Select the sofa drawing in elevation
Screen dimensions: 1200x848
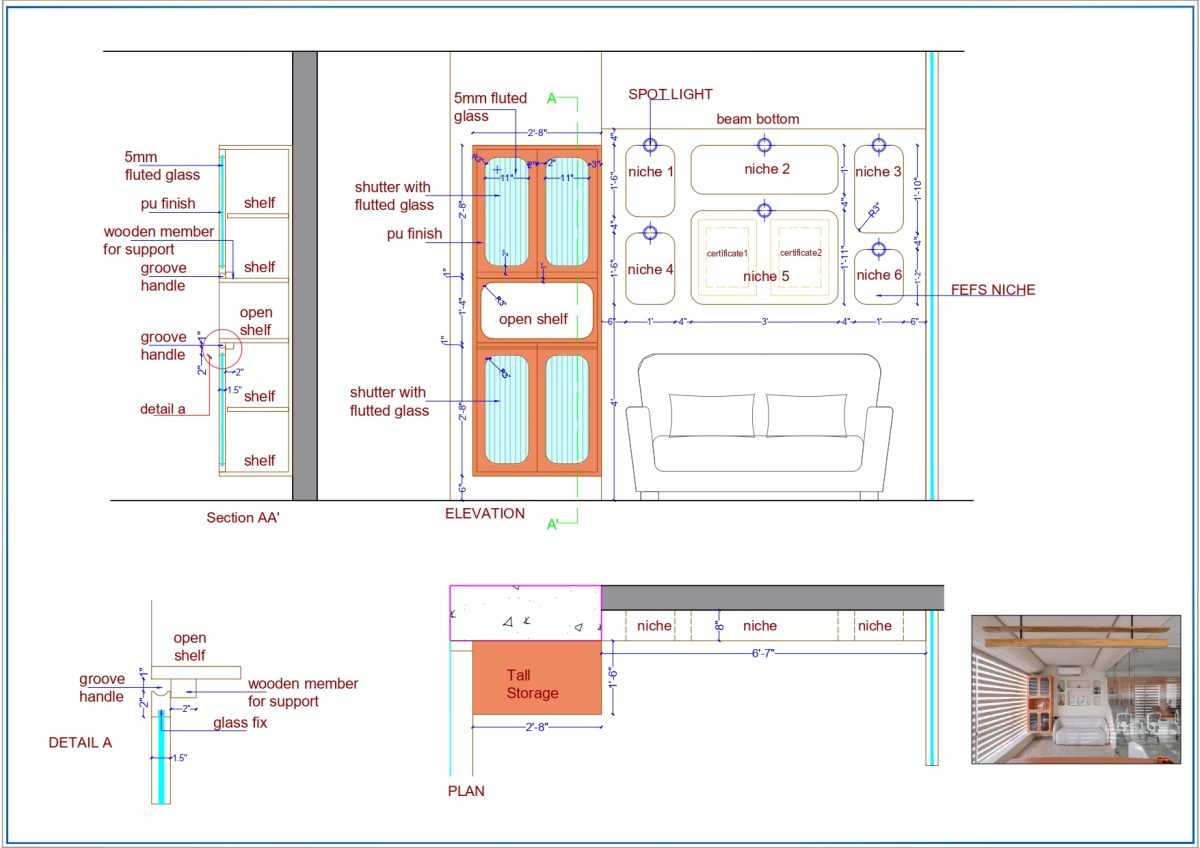click(x=759, y=425)
